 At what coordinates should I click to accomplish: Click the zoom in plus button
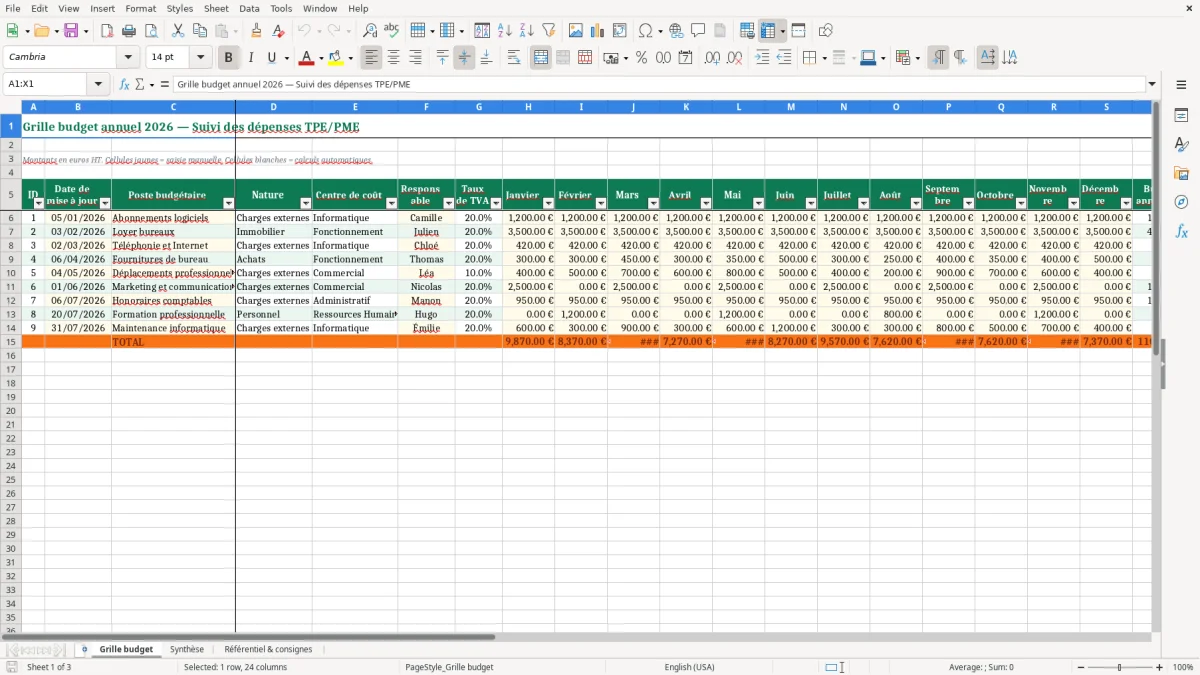click(1160, 667)
